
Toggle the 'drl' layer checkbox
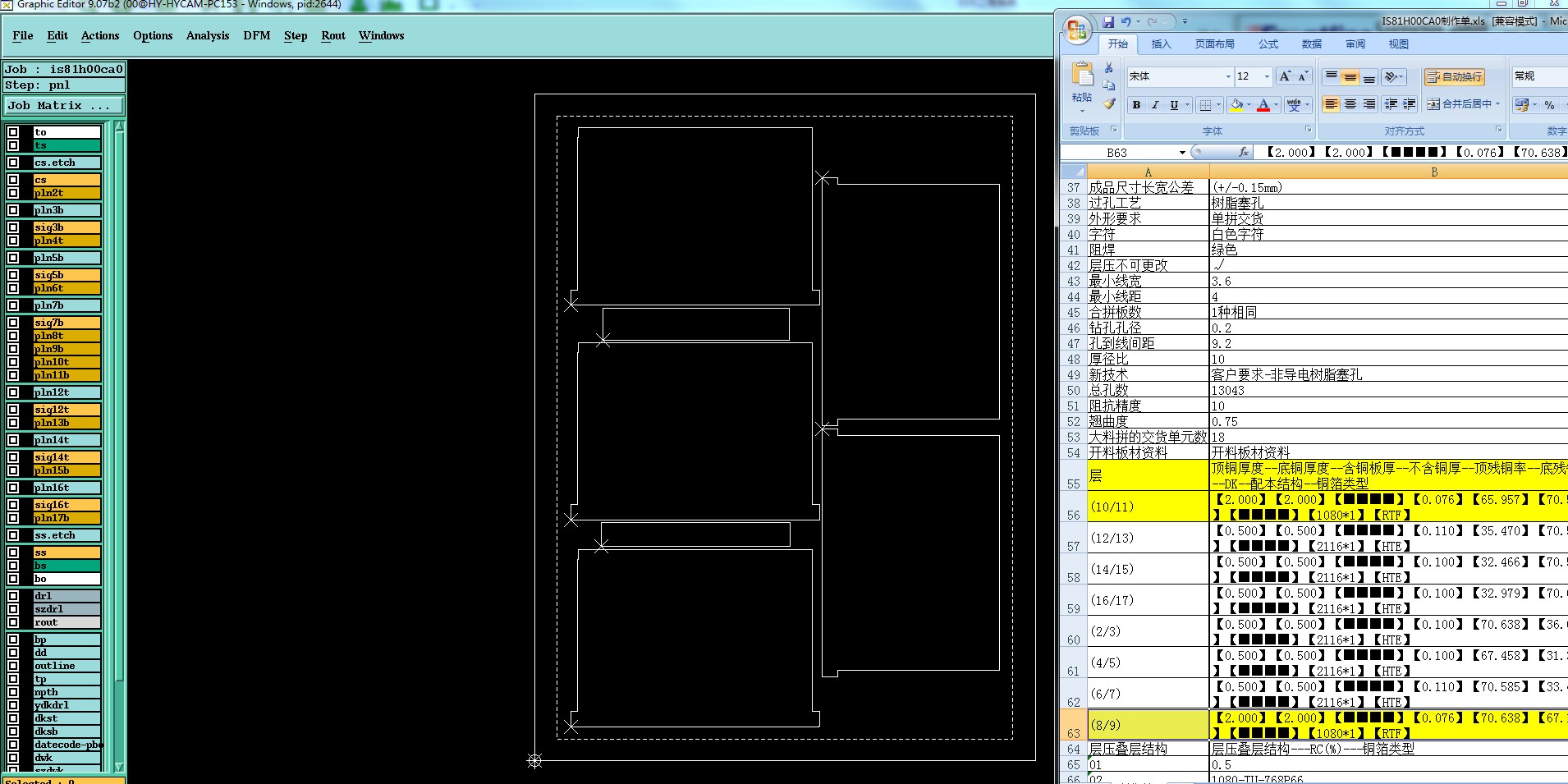[x=13, y=596]
